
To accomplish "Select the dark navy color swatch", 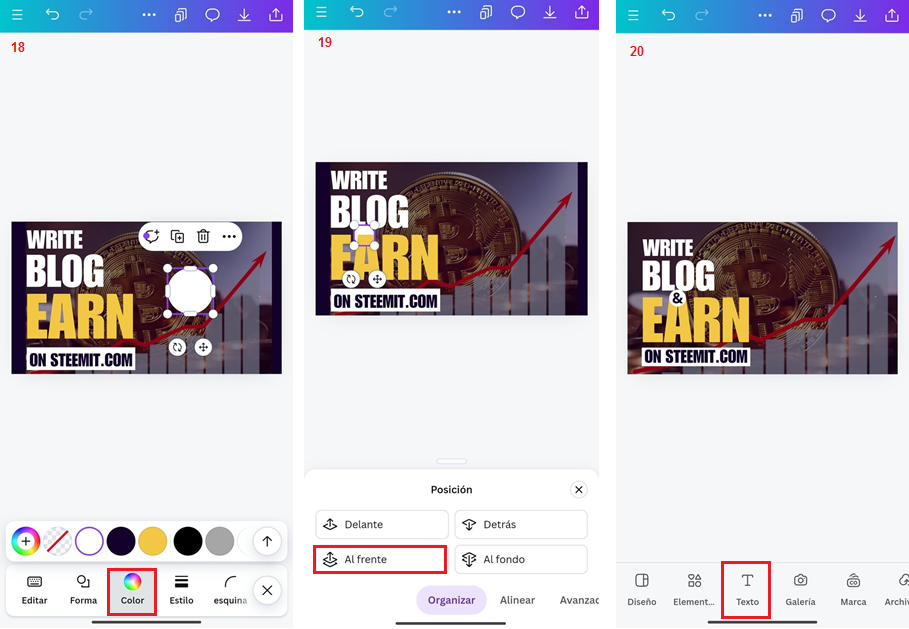I will (x=121, y=541).
